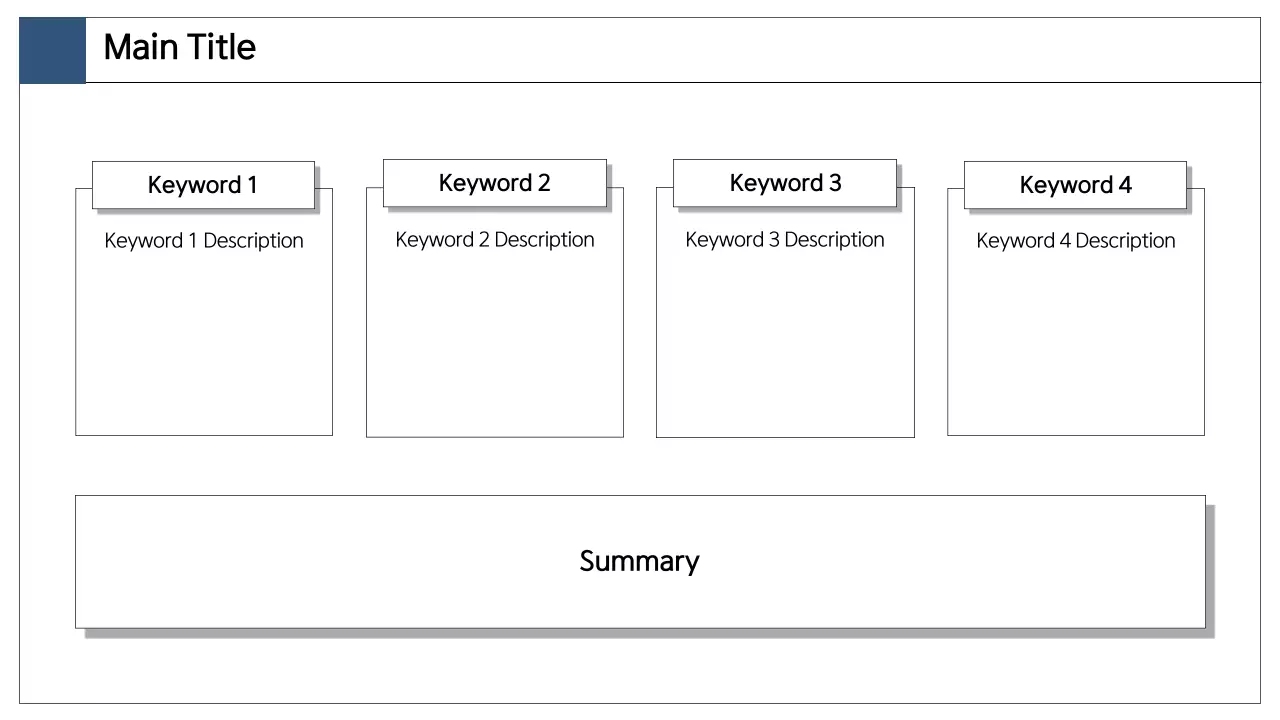Pick the Keyword 3 header label
This screenshot has height=720, width=1280.
point(785,183)
